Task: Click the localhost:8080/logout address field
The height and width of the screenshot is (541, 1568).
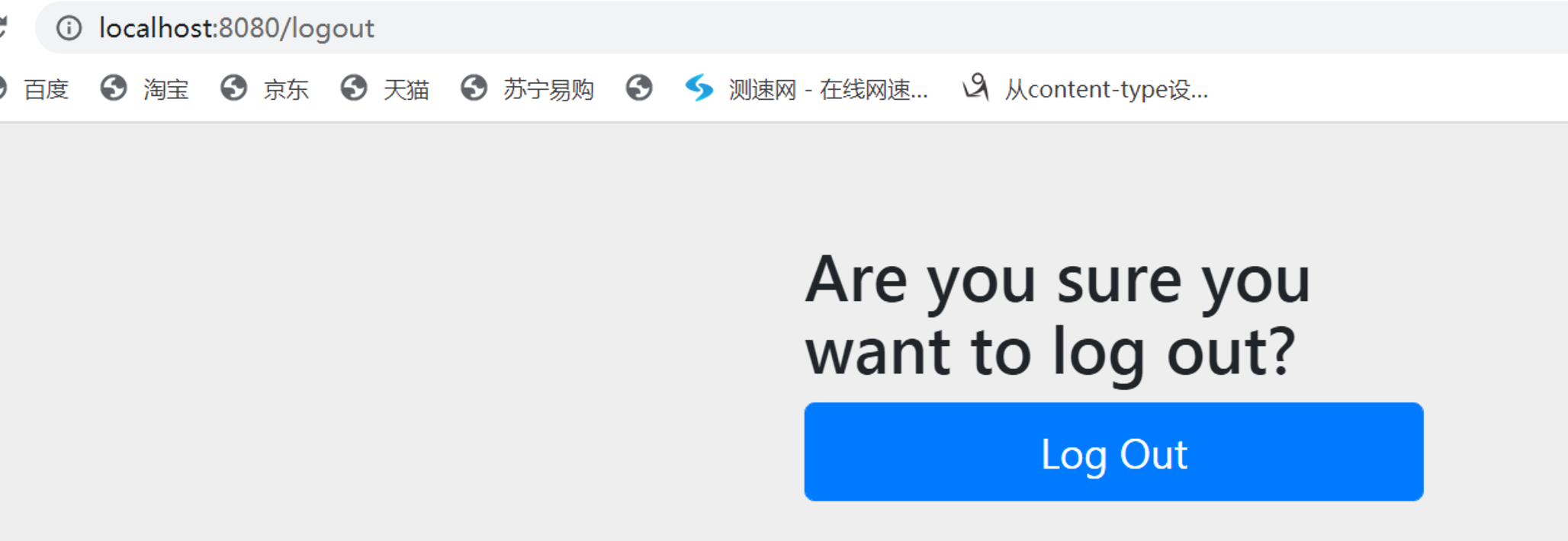Action: (x=801, y=28)
